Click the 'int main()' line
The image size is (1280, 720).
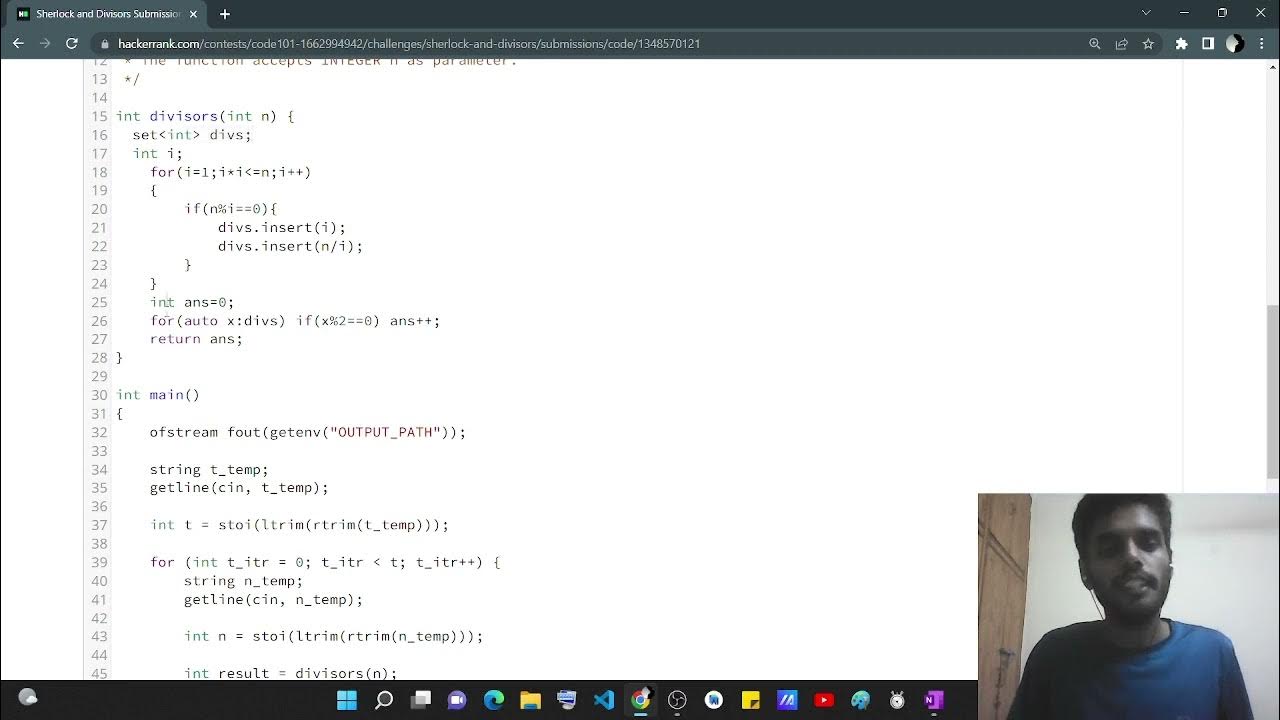[158, 395]
